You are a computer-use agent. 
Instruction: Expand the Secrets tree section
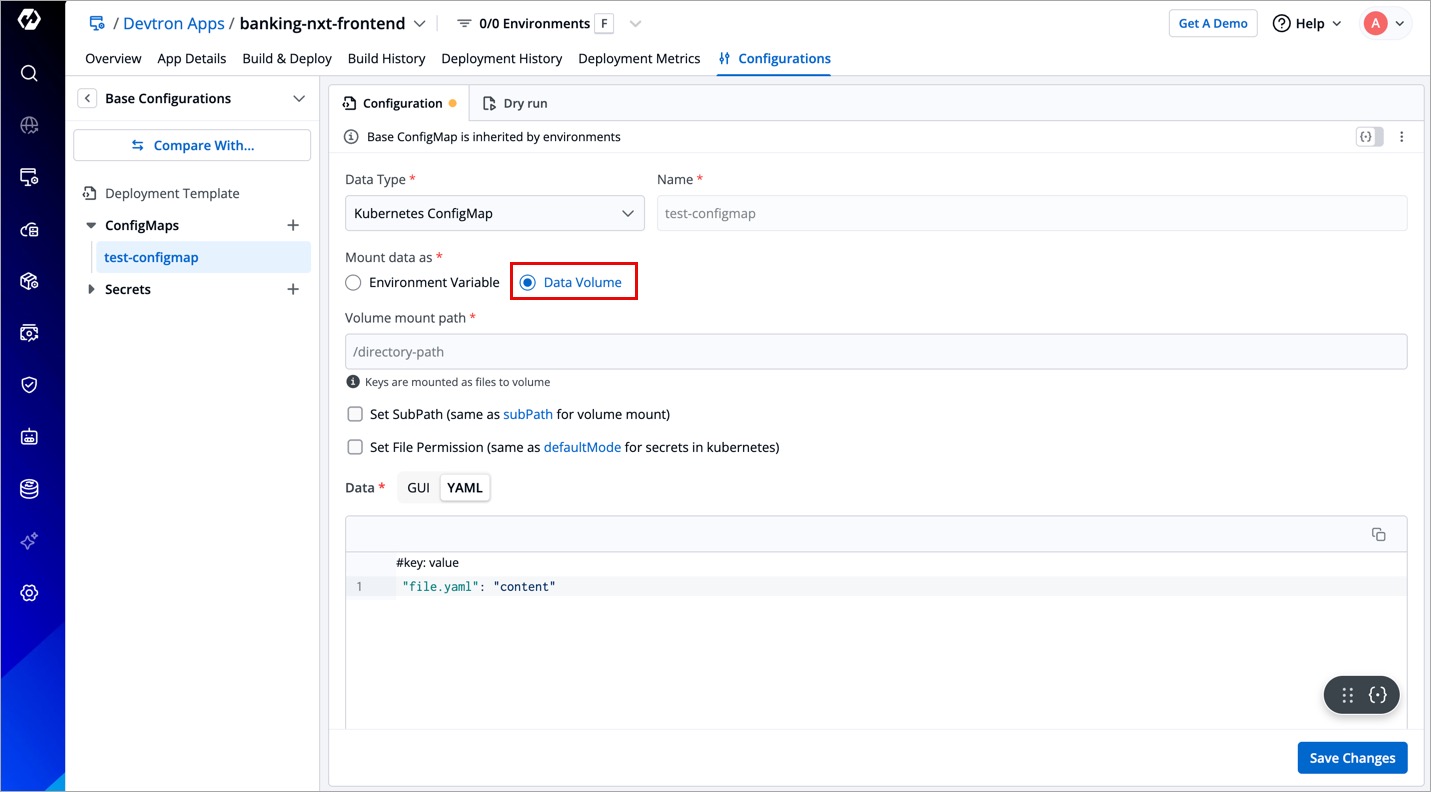tap(92, 290)
